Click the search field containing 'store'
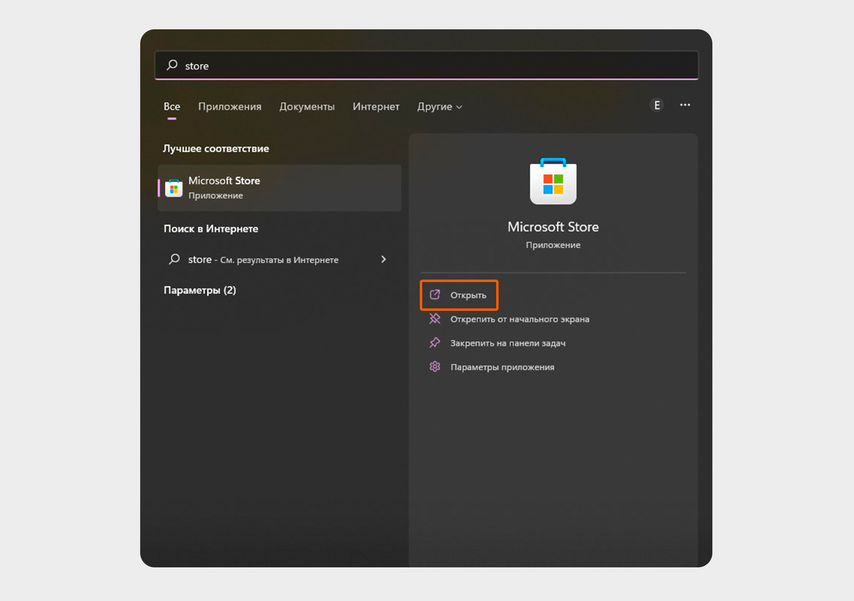The image size is (854, 601). tap(426, 65)
